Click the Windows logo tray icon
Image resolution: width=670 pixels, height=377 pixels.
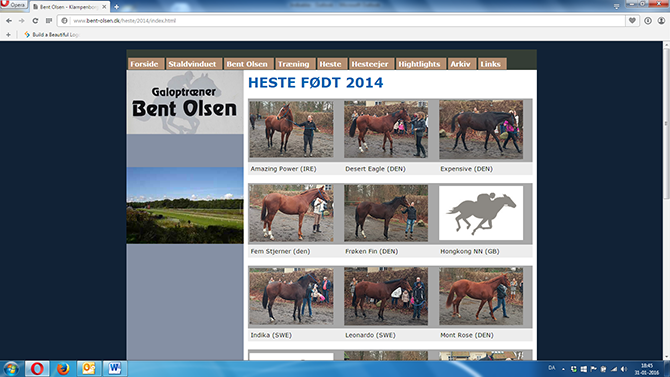tap(583, 369)
